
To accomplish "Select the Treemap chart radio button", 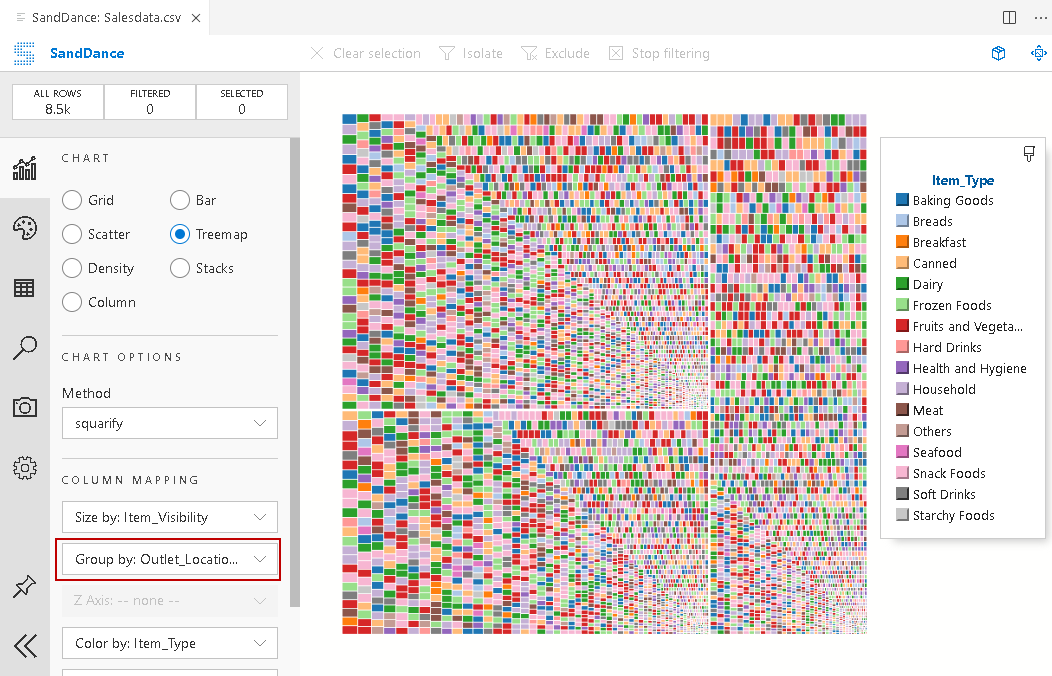I will (x=180, y=234).
